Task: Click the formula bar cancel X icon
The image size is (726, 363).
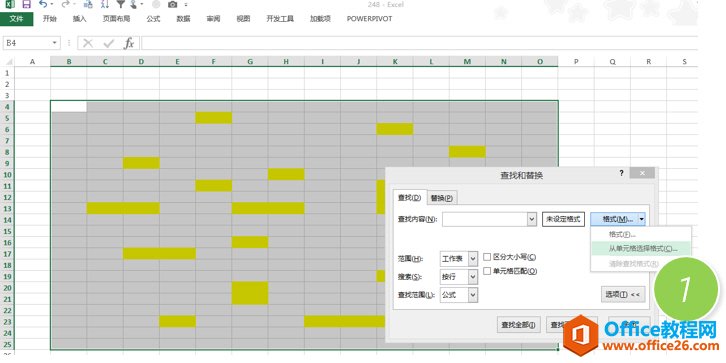Action: tap(88, 43)
